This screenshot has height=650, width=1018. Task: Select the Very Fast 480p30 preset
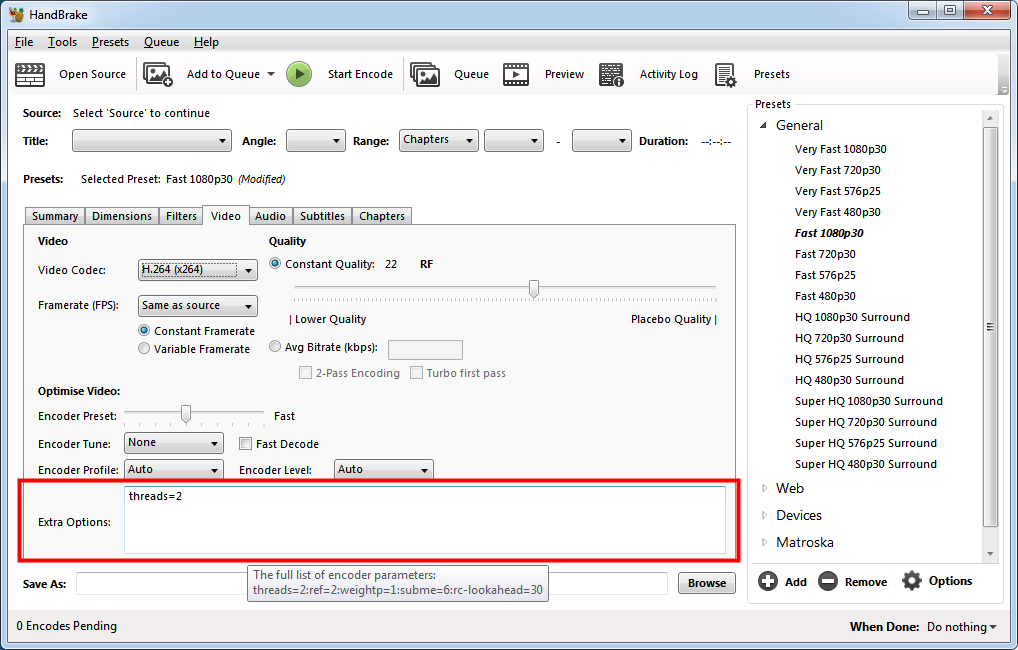pyautogui.click(x=838, y=212)
